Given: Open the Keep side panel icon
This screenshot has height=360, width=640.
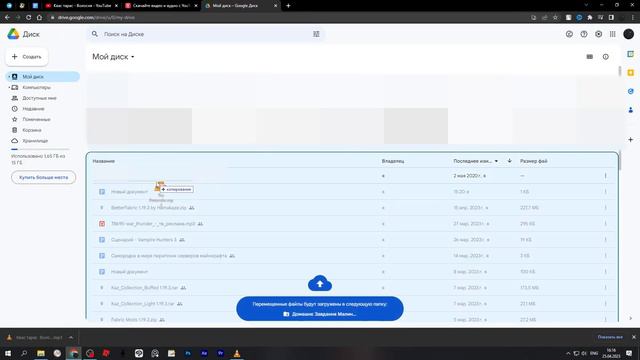Looking at the screenshot, I should (x=631, y=73).
